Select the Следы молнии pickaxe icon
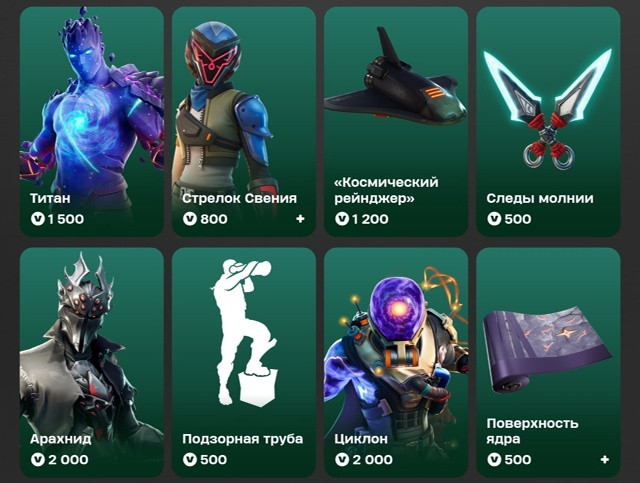The height and width of the screenshot is (483, 640). [548, 108]
